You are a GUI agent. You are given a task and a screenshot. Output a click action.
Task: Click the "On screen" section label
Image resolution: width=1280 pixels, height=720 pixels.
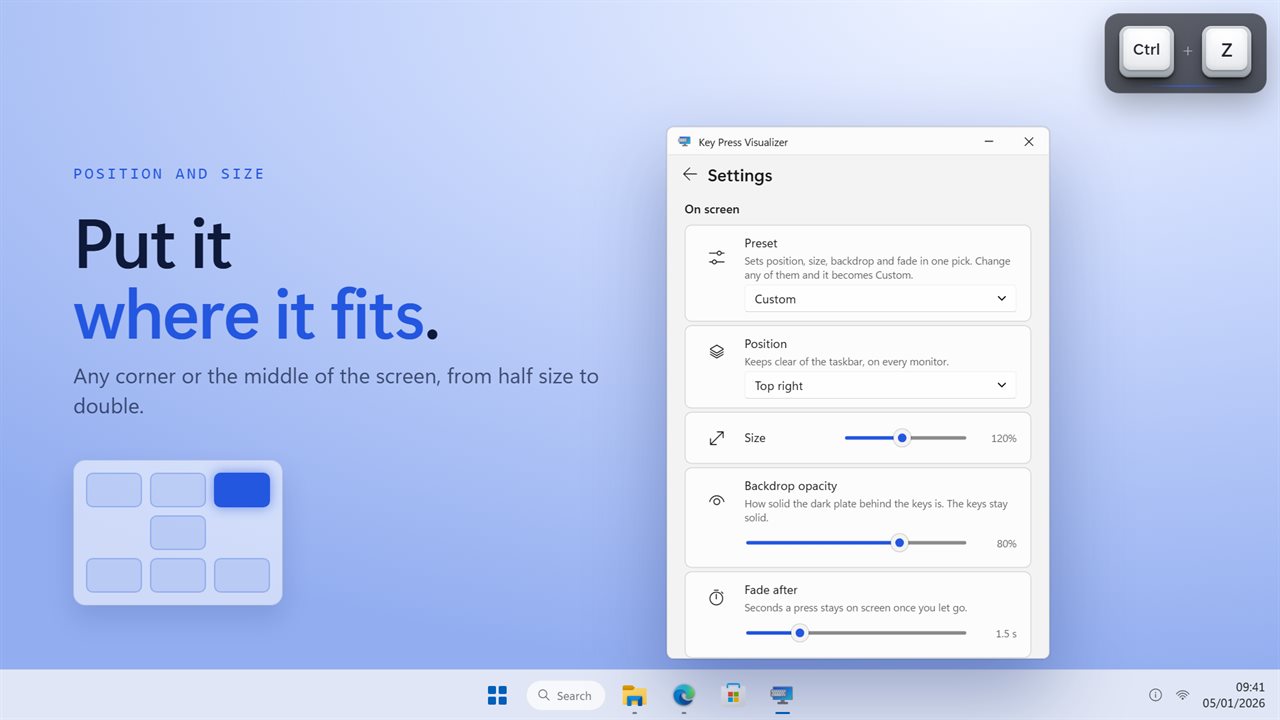tap(712, 209)
